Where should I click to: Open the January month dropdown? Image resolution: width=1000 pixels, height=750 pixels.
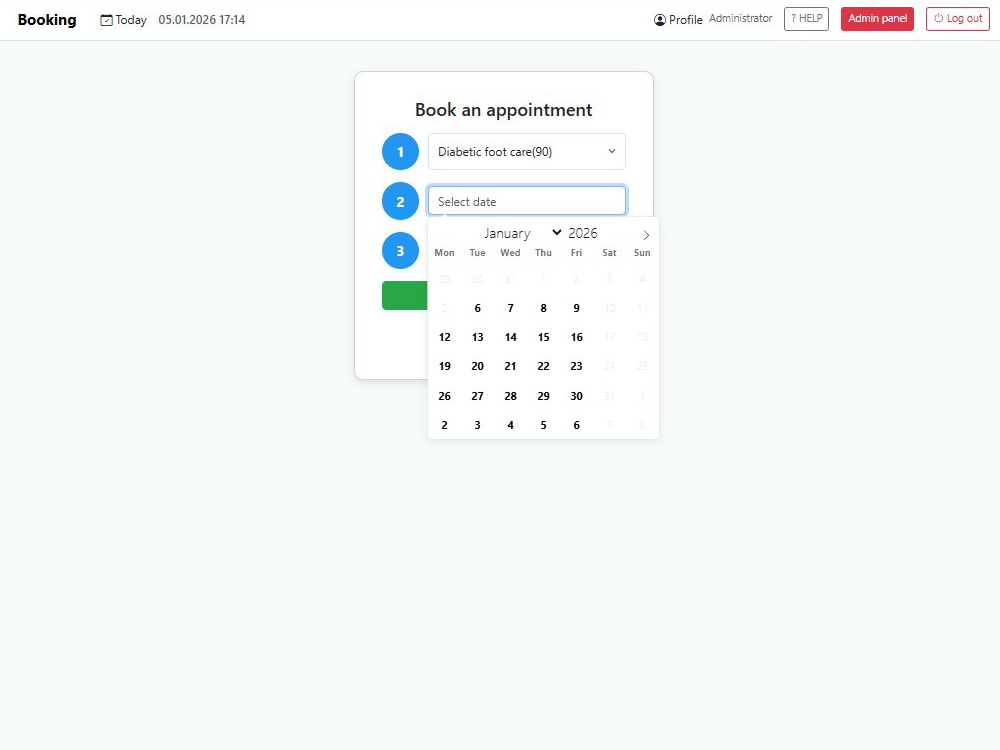[x=522, y=233]
